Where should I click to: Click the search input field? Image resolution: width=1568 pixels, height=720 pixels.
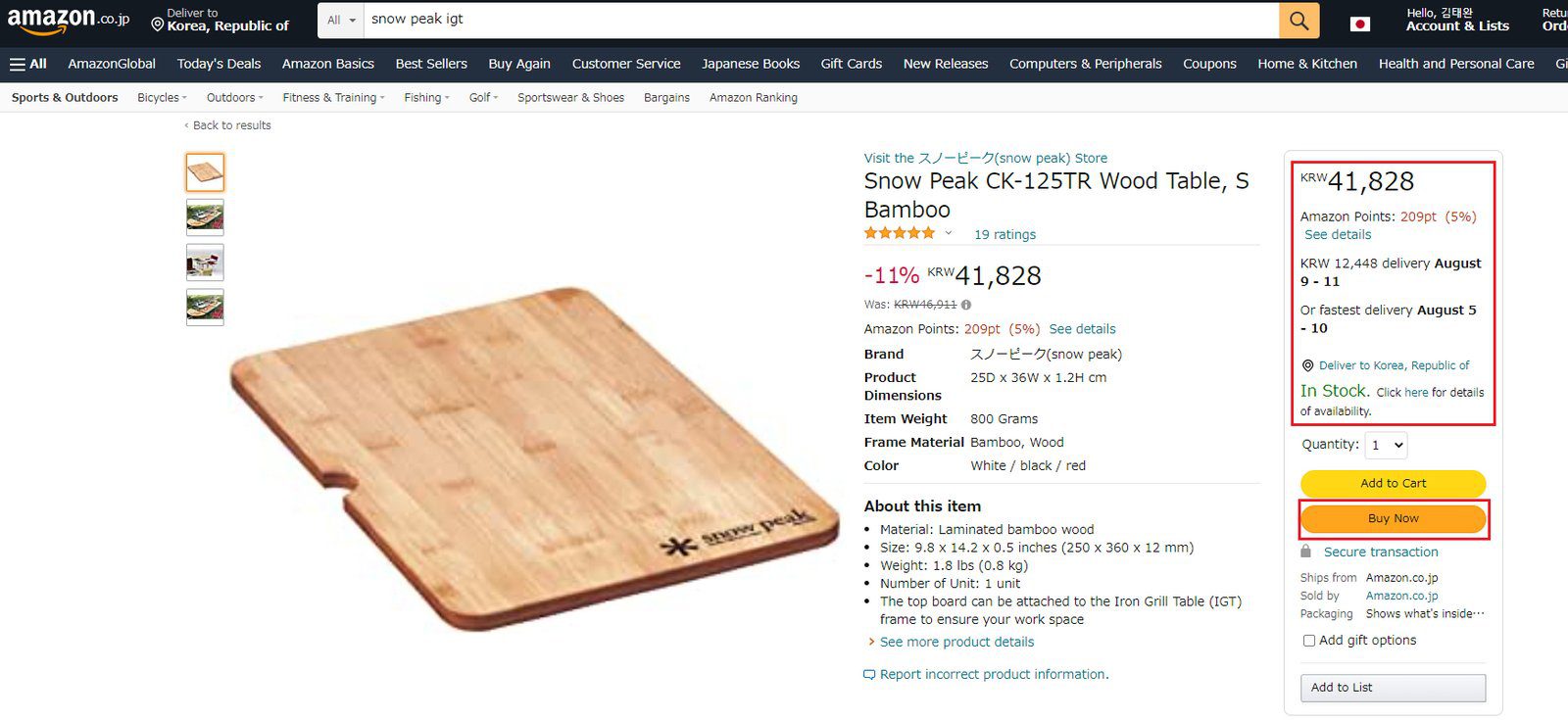tap(820, 20)
